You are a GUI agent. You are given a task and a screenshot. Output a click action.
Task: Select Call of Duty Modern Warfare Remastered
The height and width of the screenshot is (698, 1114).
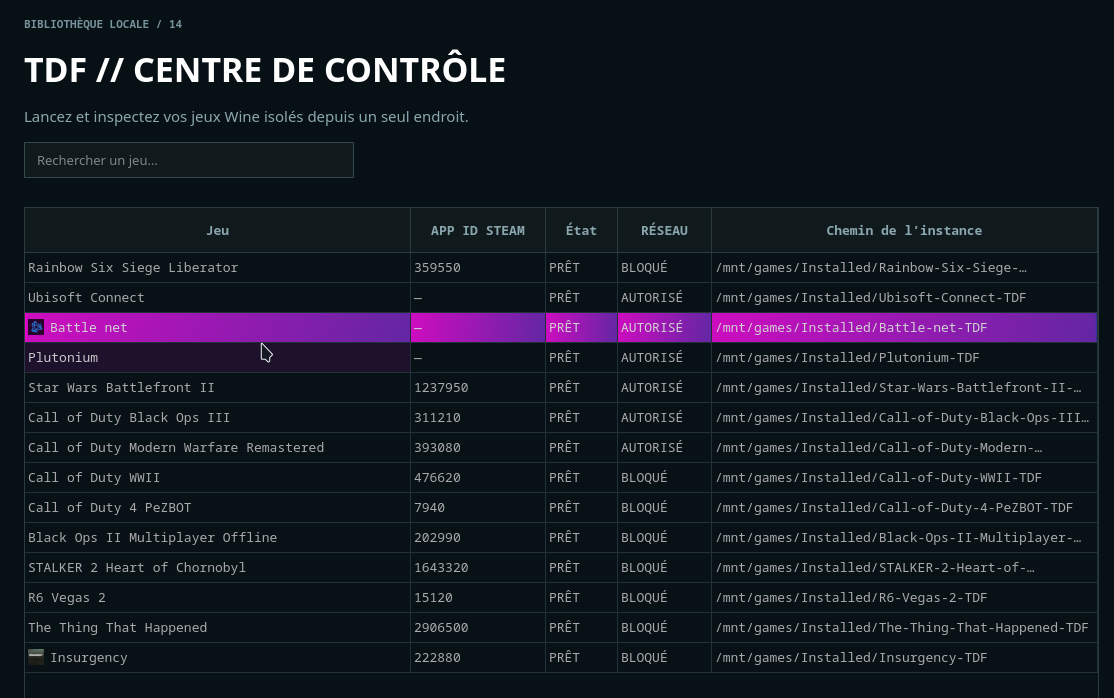(175, 447)
